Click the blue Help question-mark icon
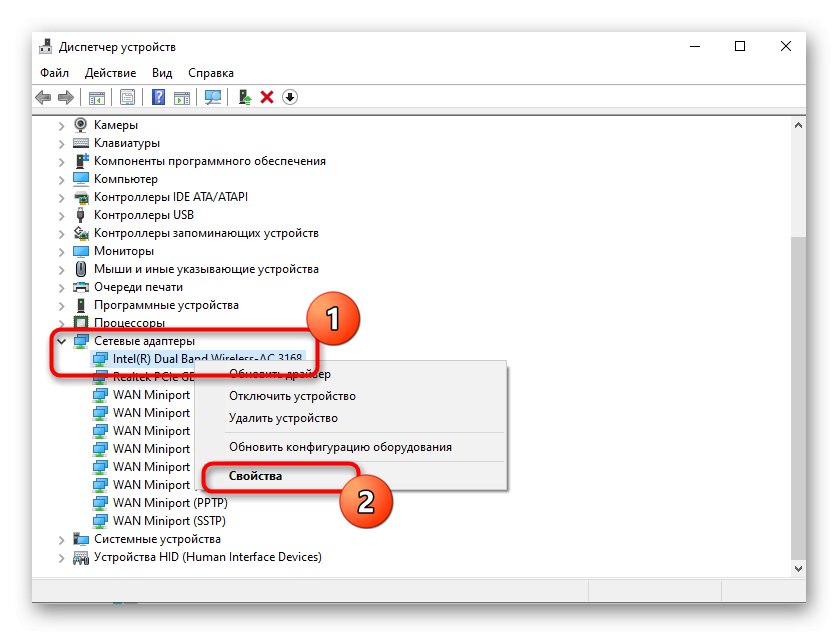The width and height of the screenshot is (838, 636). 158,97
